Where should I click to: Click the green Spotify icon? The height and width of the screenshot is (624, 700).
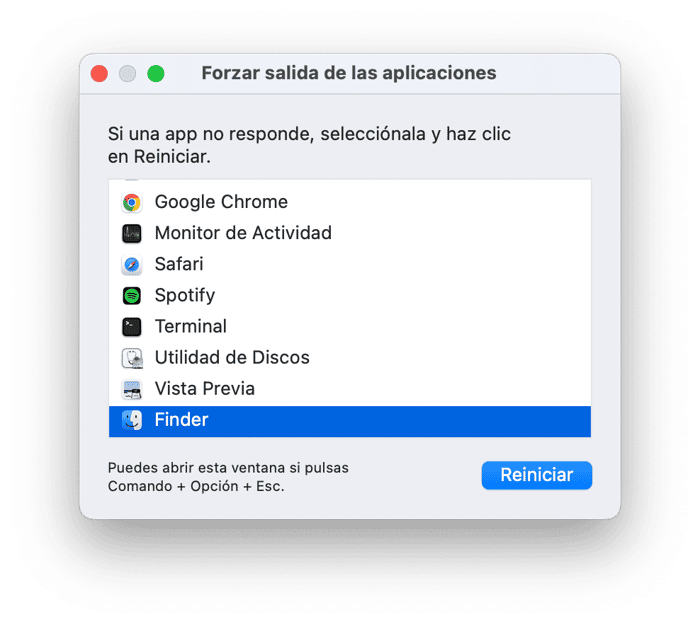tap(131, 296)
